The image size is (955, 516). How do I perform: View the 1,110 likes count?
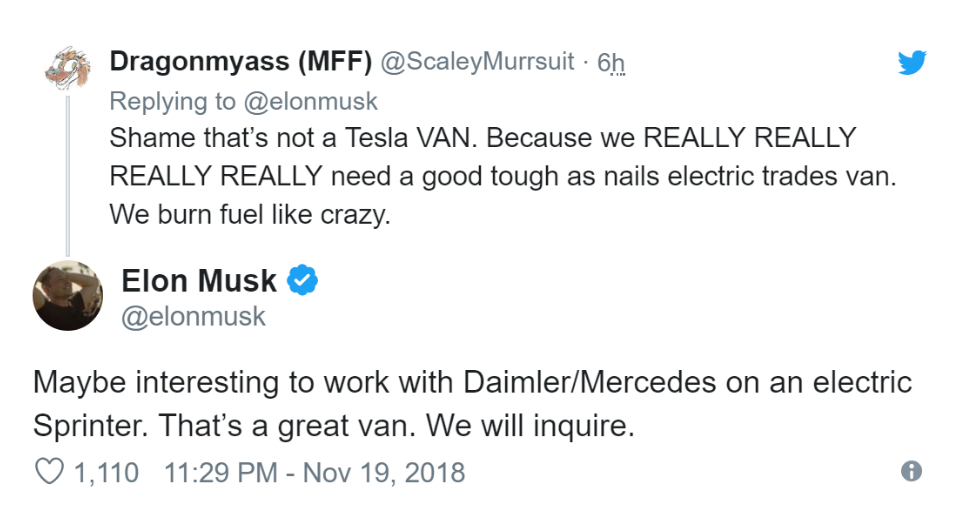[x=107, y=471]
